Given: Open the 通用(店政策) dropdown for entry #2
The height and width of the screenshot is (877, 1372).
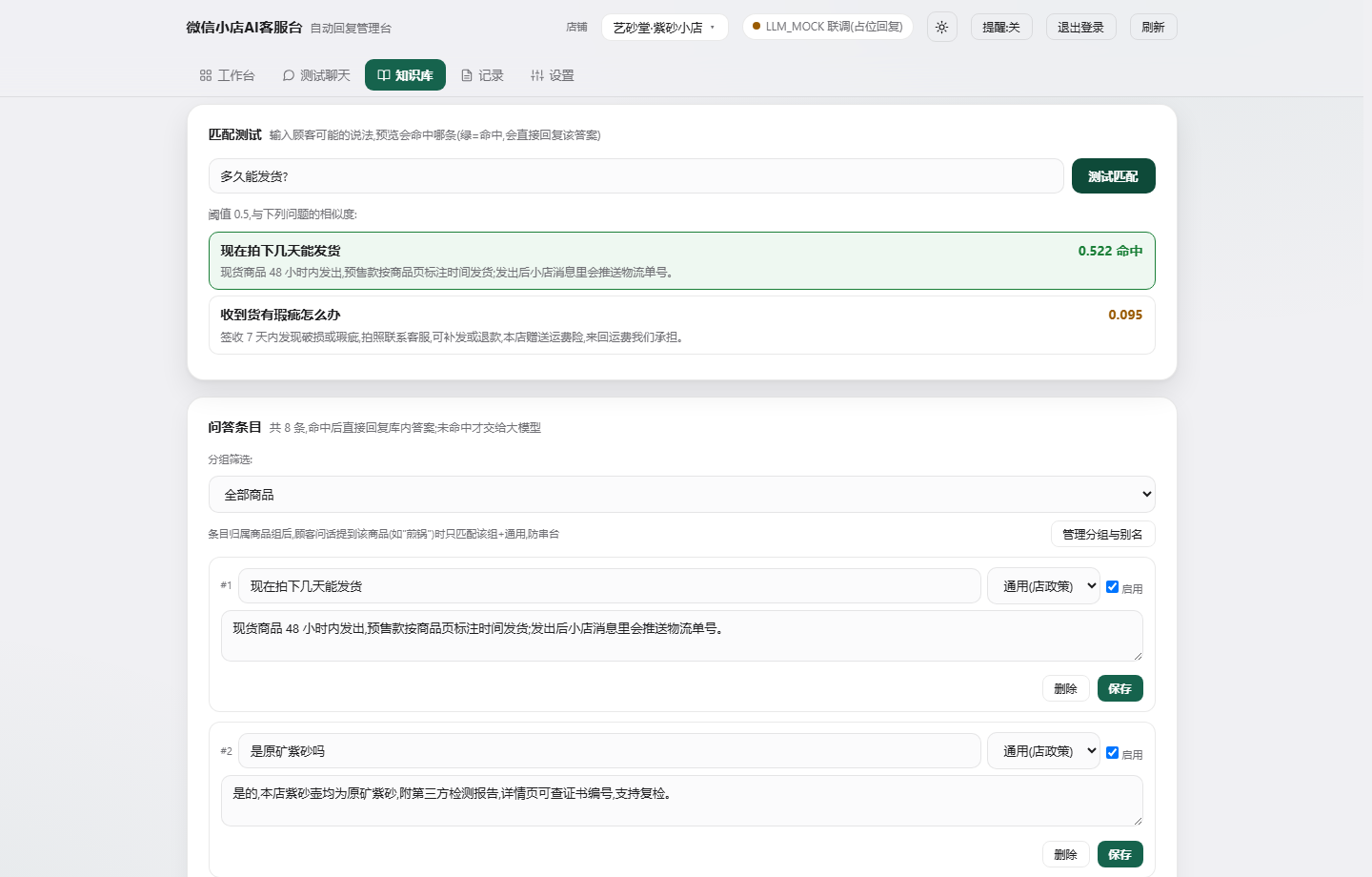Looking at the screenshot, I should (1043, 751).
